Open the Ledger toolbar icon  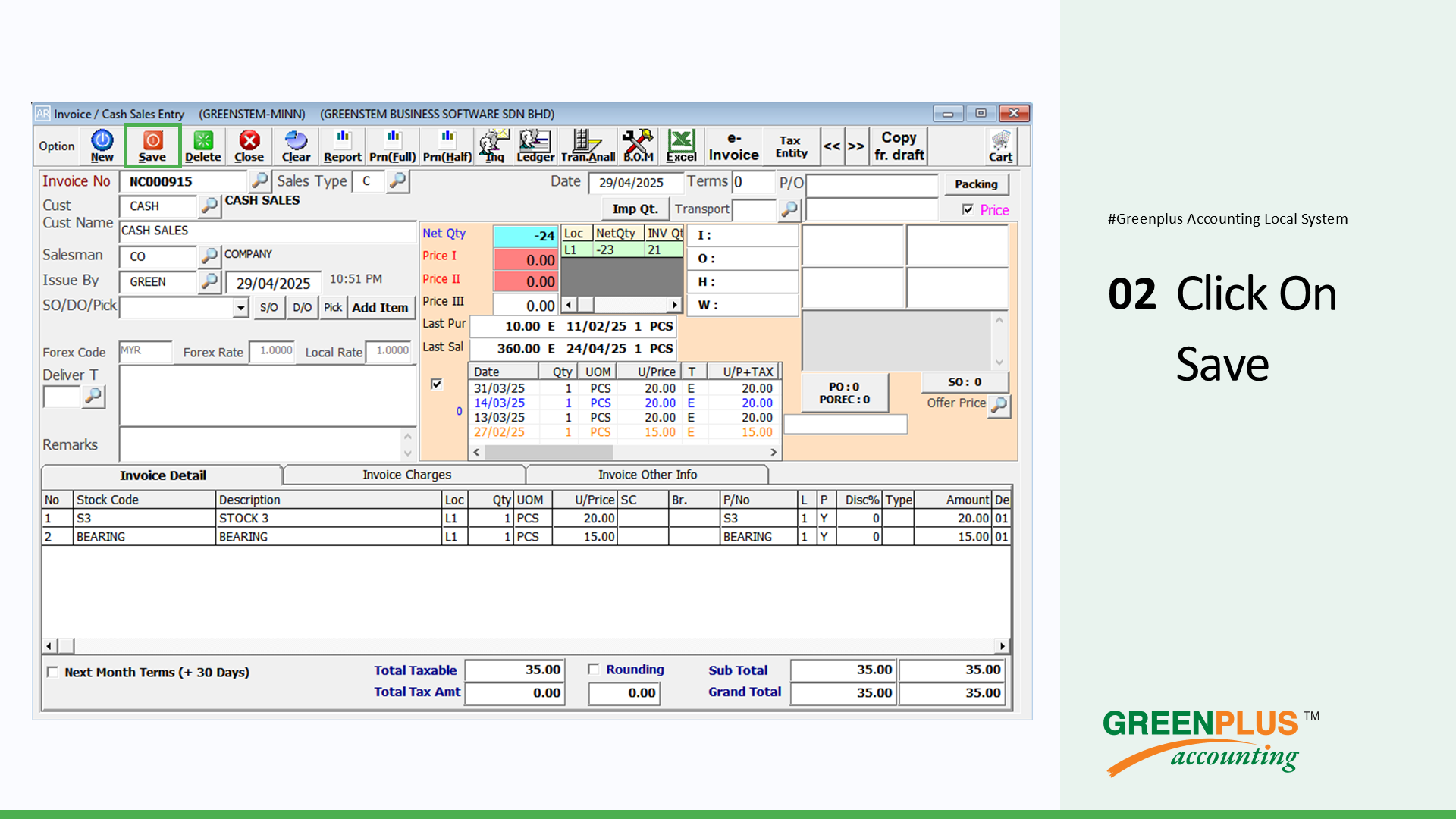coord(535,146)
